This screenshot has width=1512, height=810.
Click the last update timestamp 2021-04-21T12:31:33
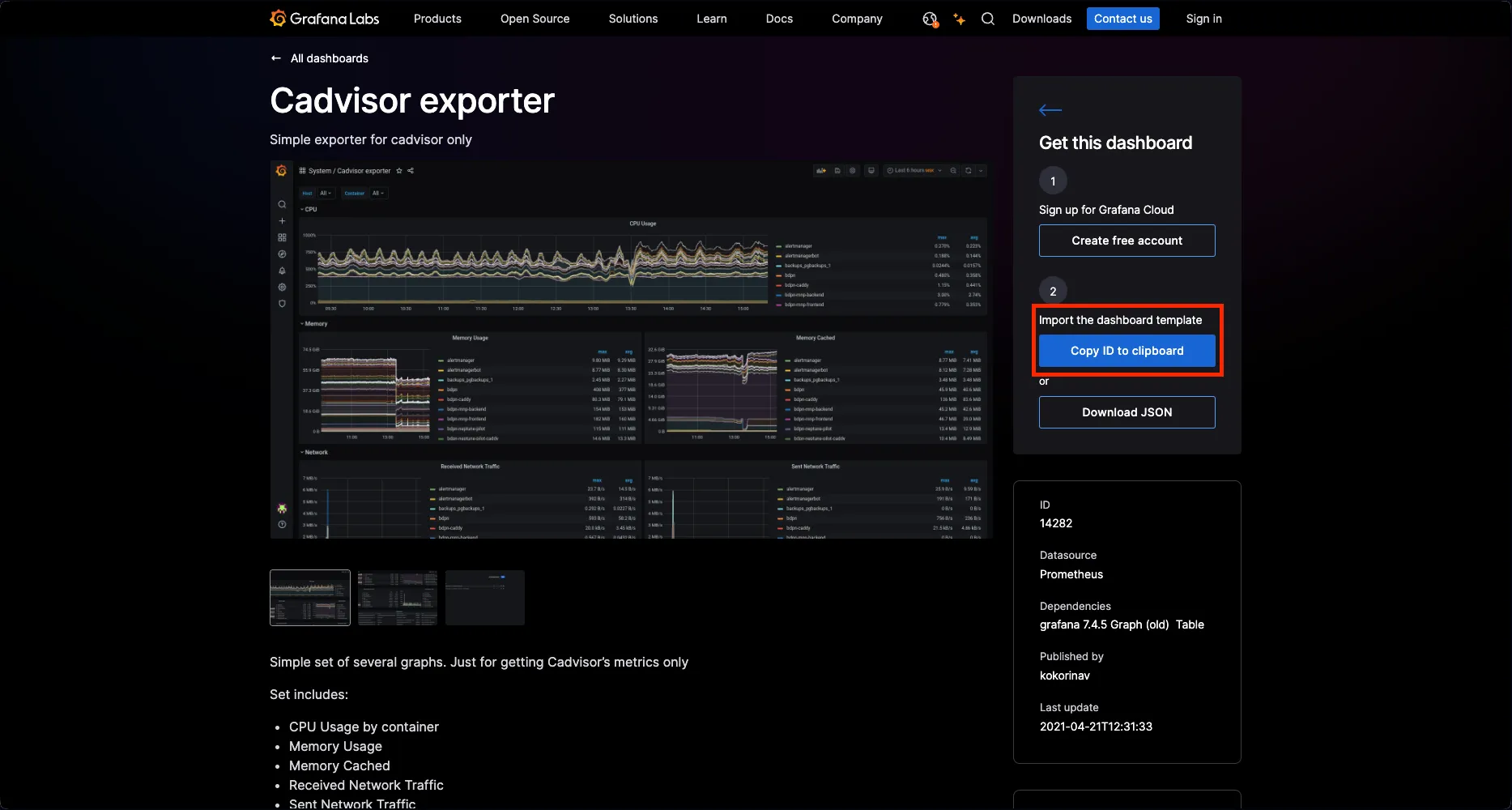1096,727
